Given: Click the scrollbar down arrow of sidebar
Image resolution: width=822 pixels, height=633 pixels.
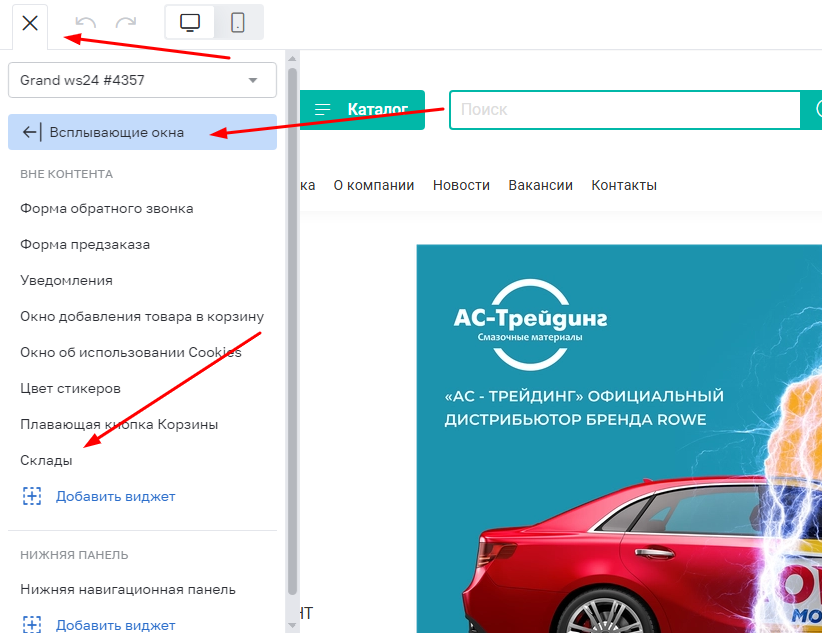Looking at the screenshot, I should pos(293,625).
